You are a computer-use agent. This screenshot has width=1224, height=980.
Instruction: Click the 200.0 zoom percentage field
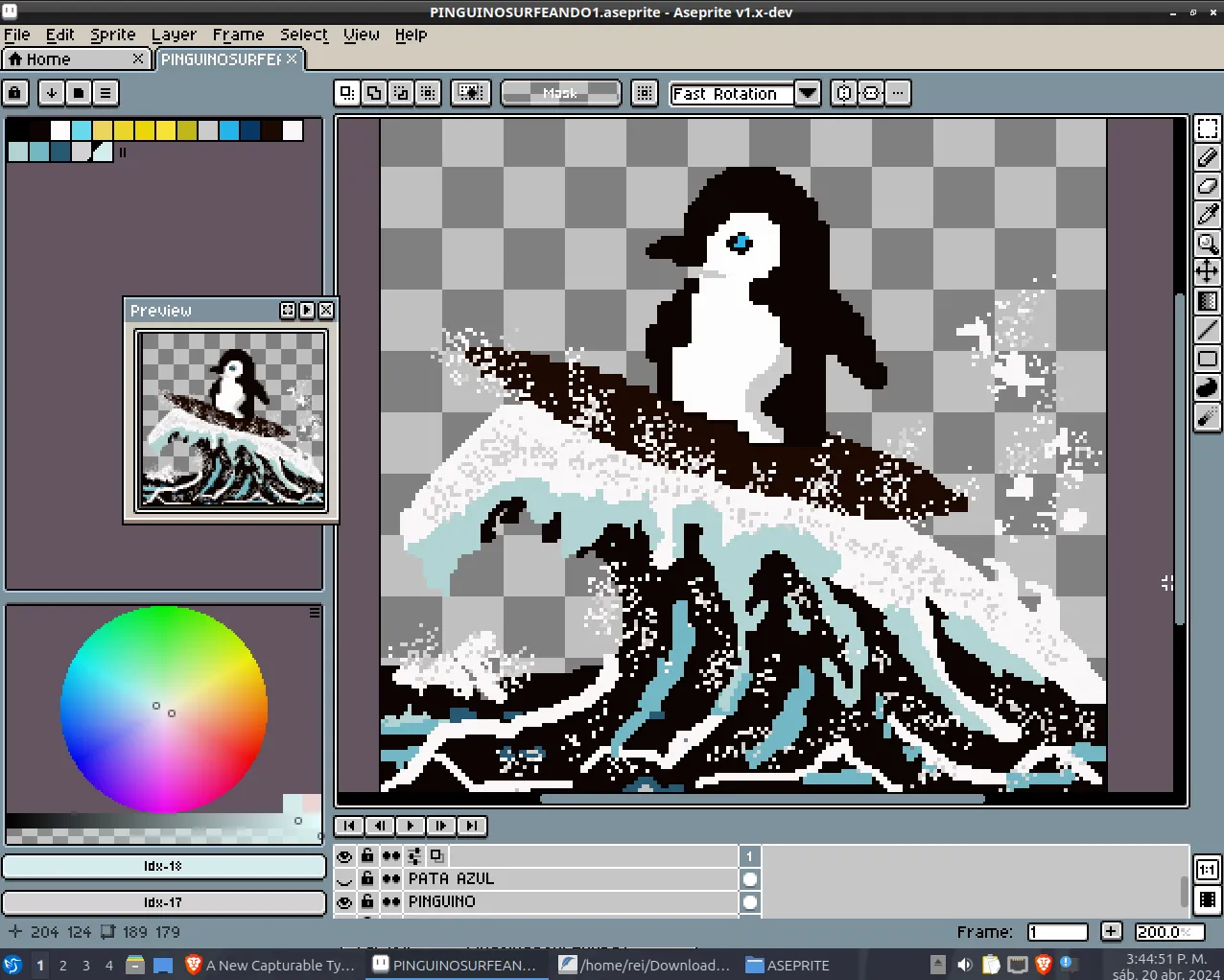1169,932
